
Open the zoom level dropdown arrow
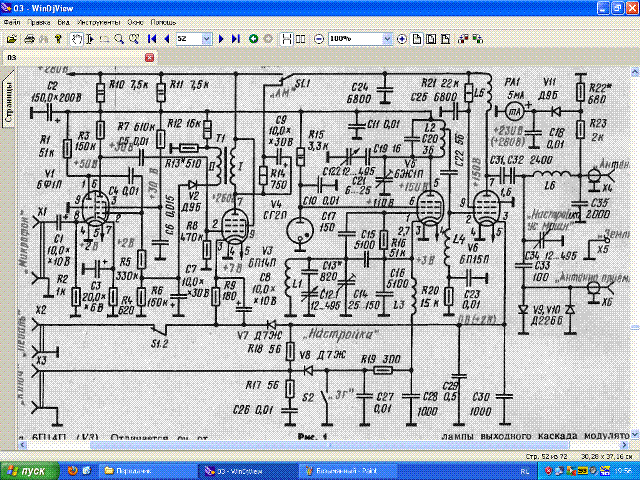pyautogui.click(x=387, y=39)
